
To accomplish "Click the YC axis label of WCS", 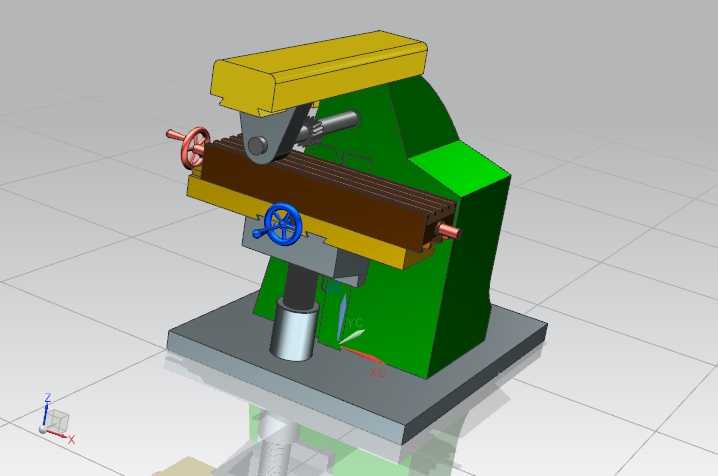I will [x=356, y=324].
